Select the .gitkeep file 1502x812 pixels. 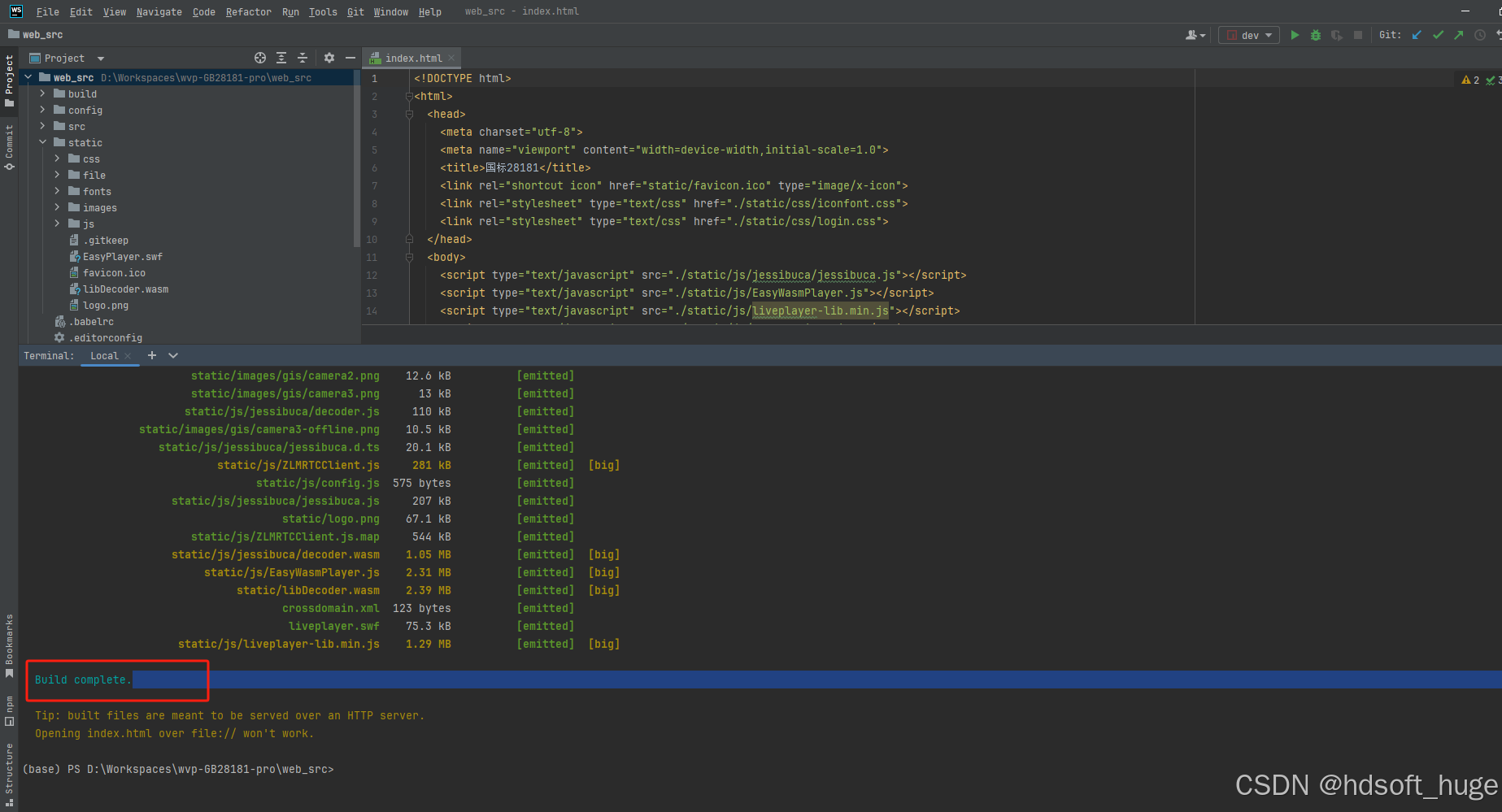click(x=106, y=241)
